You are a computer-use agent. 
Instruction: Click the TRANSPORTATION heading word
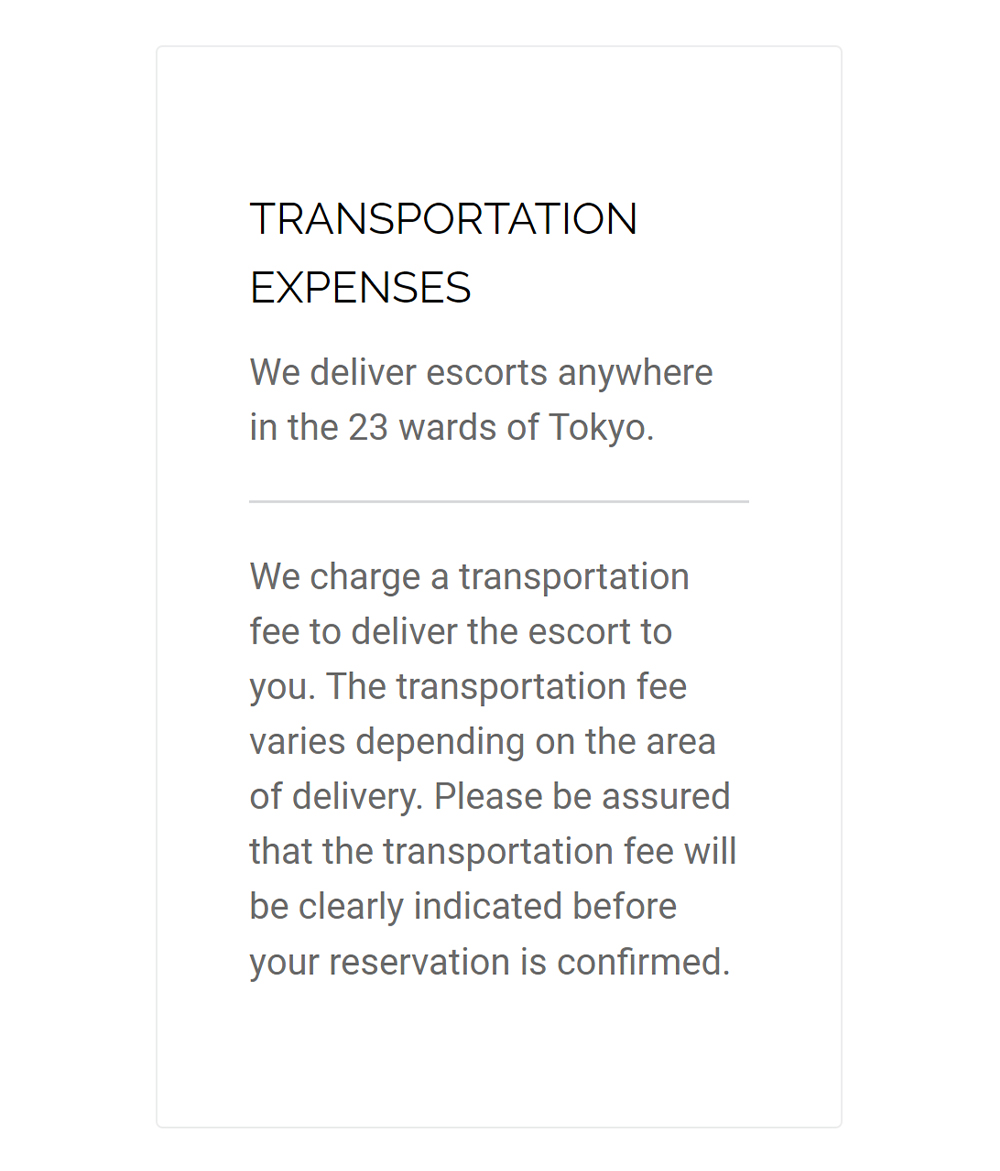coord(444,219)
